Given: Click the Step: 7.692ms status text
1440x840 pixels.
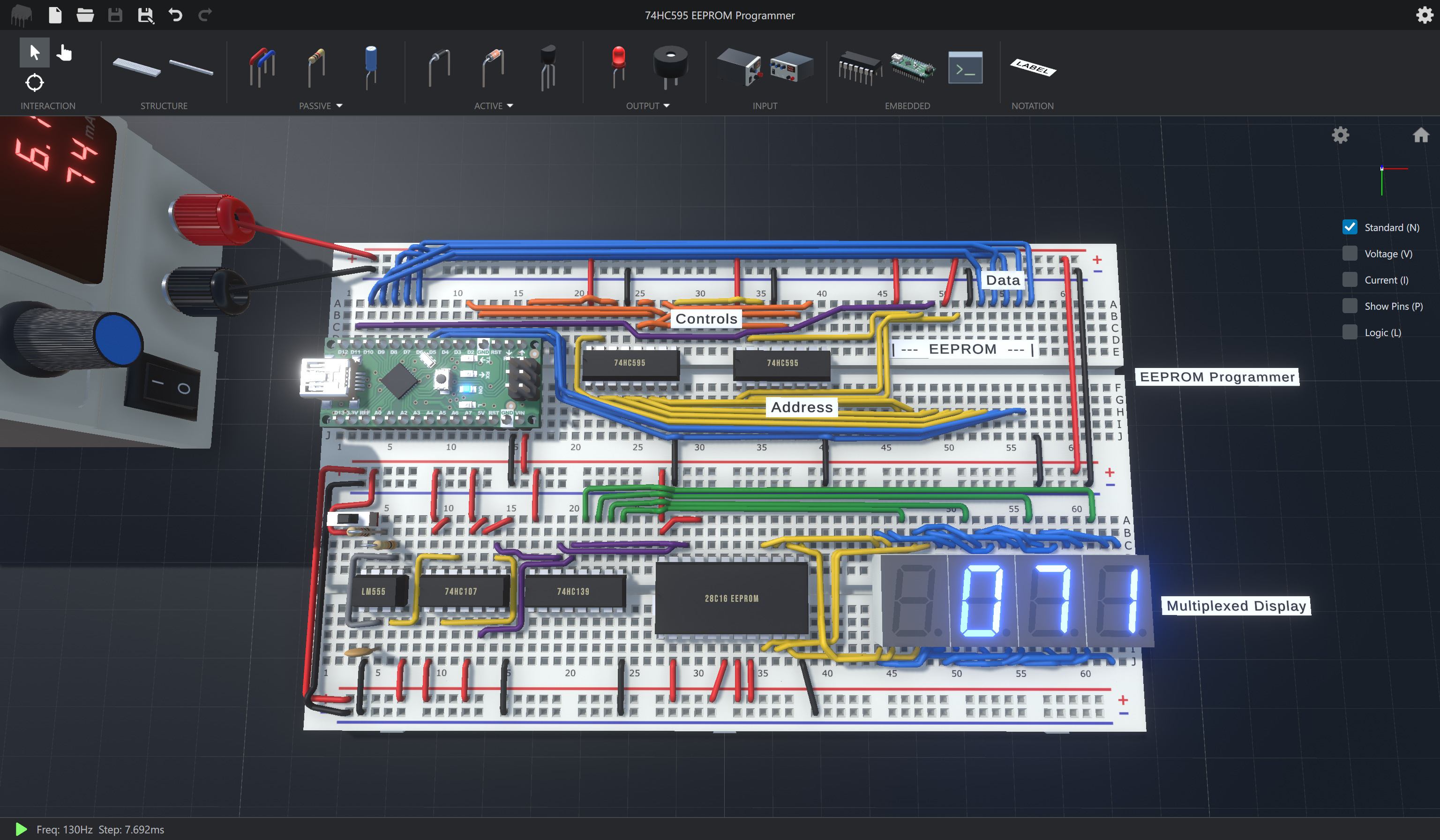Looking at the screenshot, I should click(131, 829).
